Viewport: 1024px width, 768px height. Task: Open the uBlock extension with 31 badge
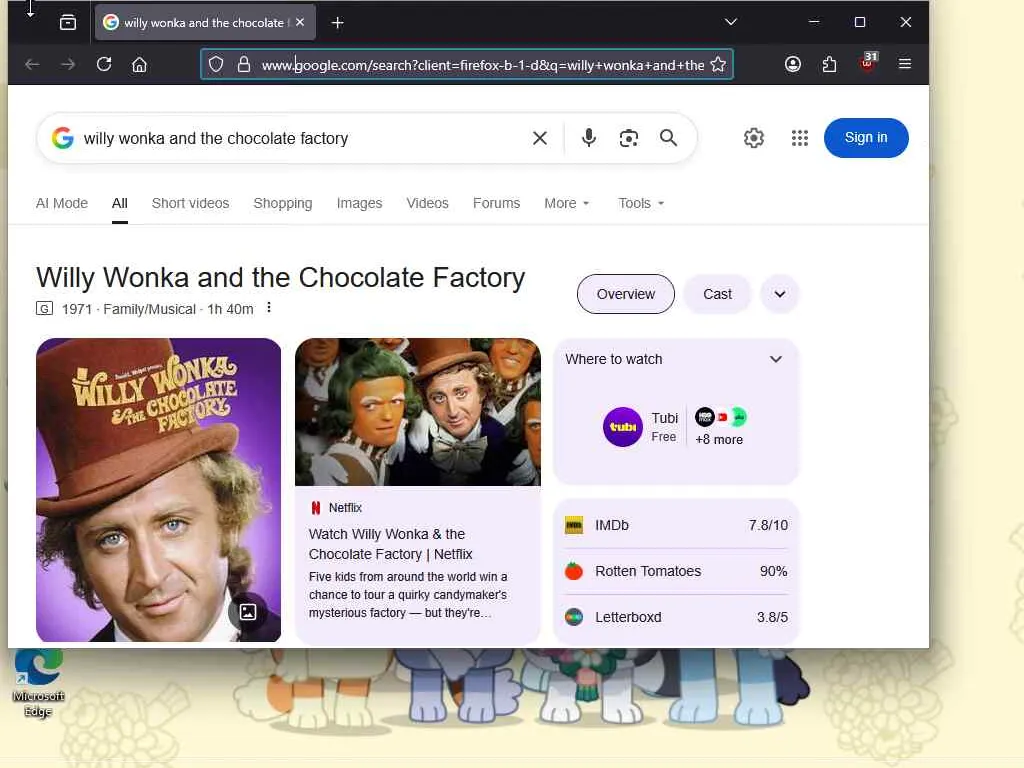[868, 63]
